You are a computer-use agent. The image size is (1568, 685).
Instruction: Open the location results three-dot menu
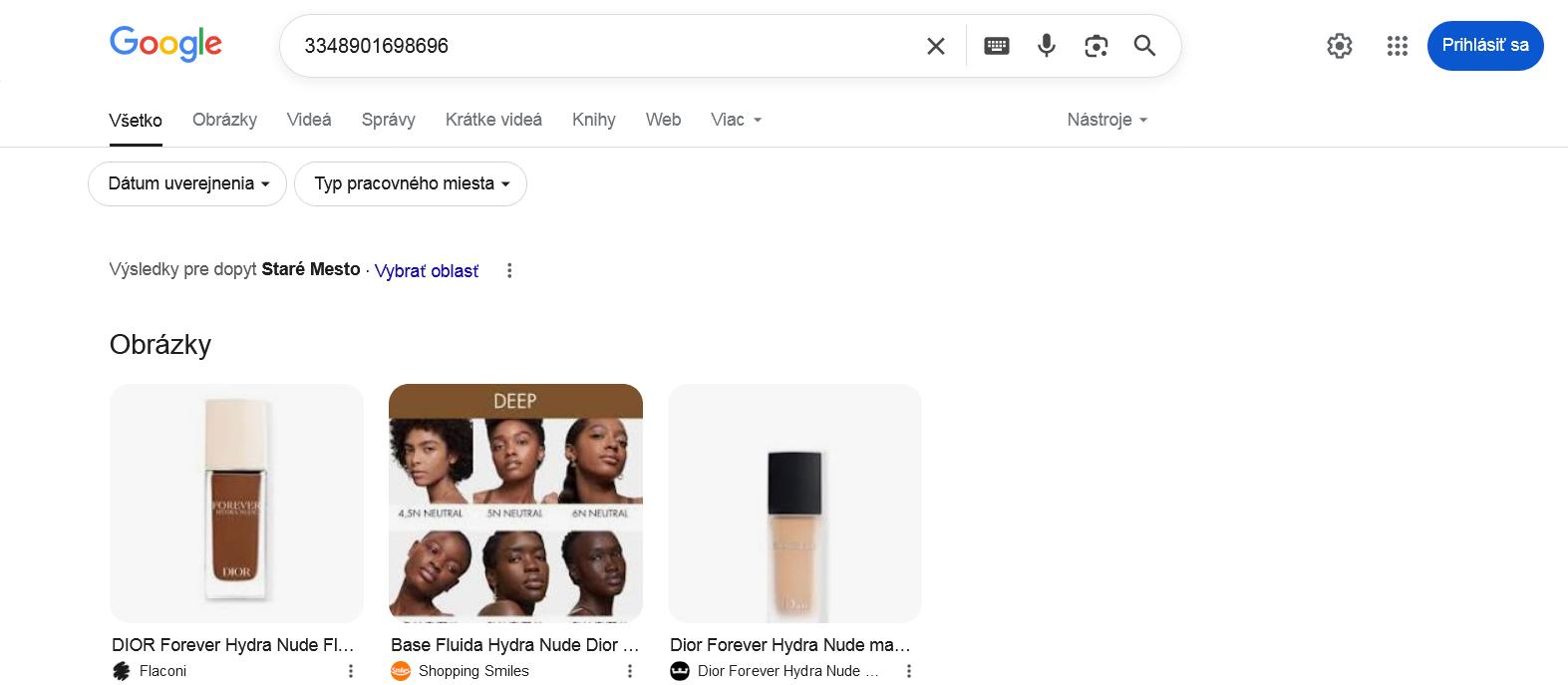coord(509,270)
